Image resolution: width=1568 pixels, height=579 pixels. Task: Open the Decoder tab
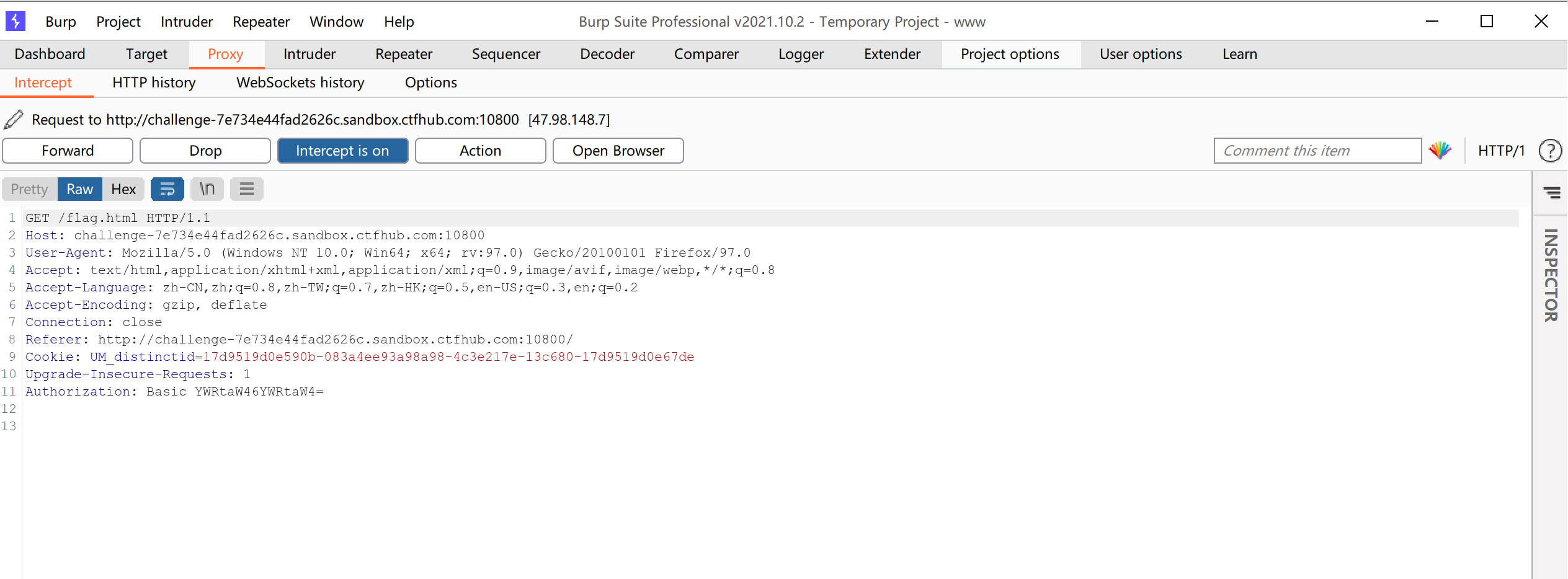(607, 54)
